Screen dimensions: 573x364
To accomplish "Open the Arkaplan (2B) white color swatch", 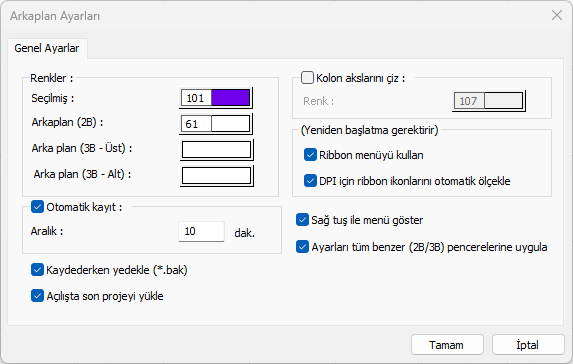I will (x=231, y=124).
